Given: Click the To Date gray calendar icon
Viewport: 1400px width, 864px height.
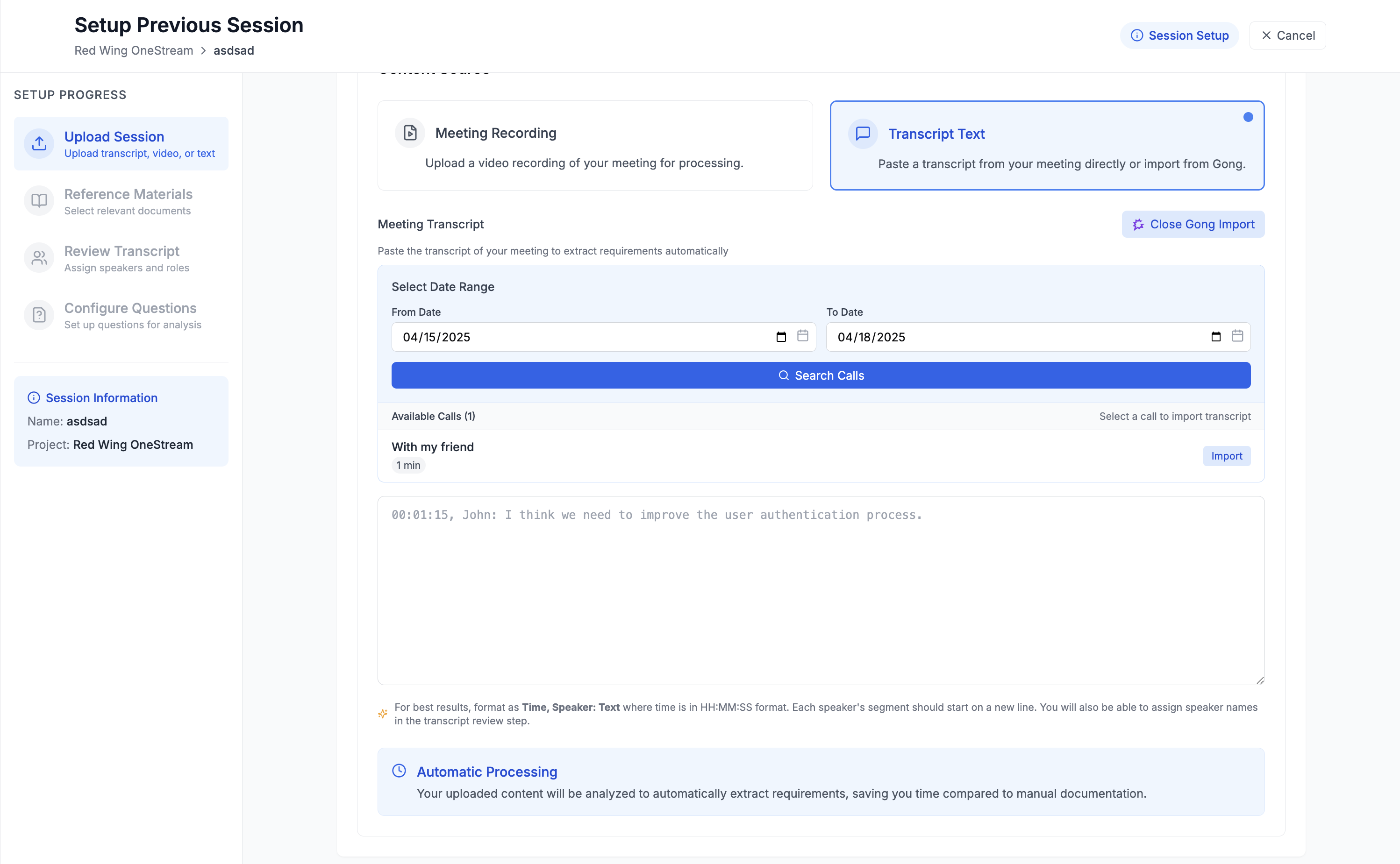Looking at the screenshot, I should (x=1237, y=336).
